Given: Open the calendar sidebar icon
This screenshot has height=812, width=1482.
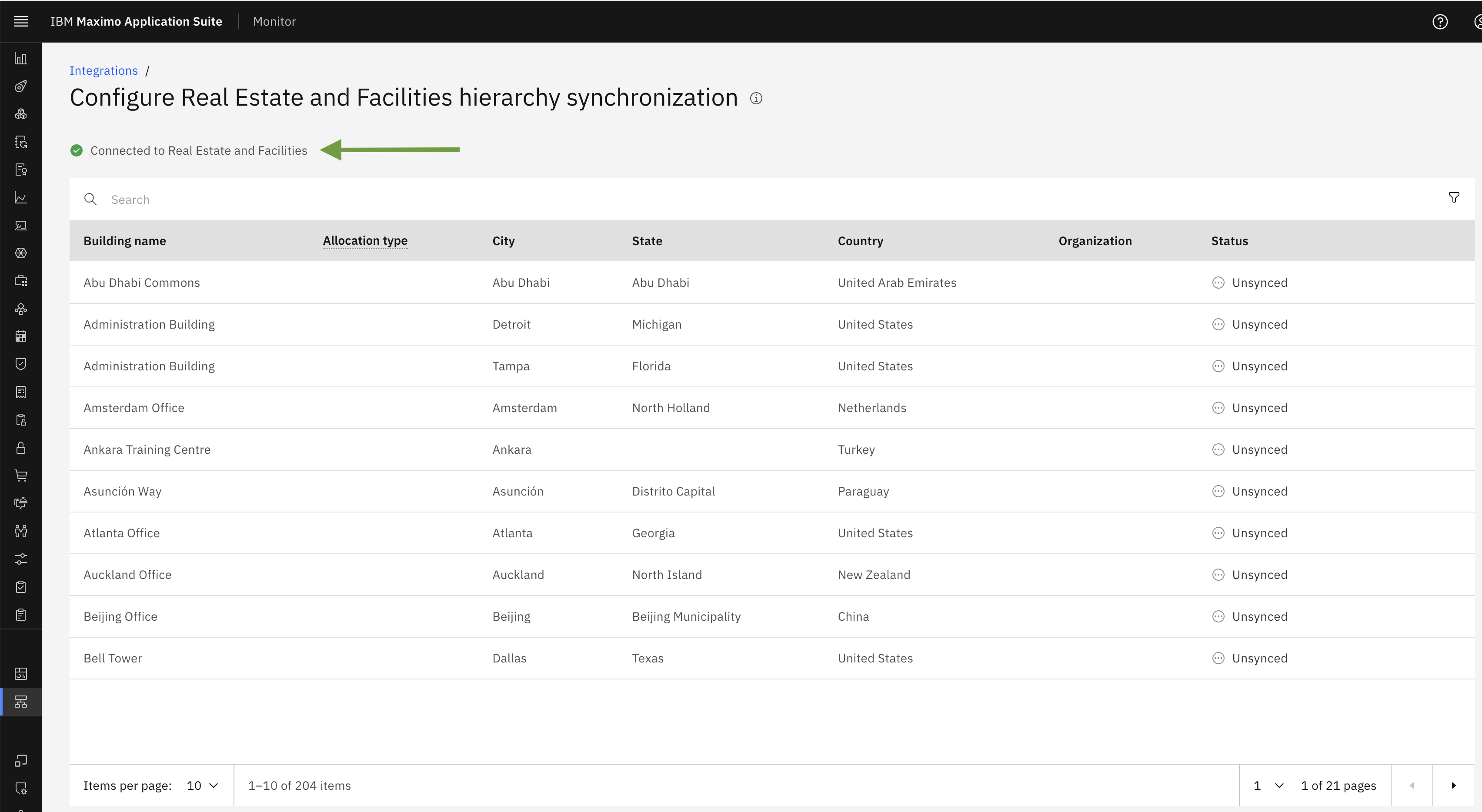Looking at the screenshot, I should coord(21,336).
